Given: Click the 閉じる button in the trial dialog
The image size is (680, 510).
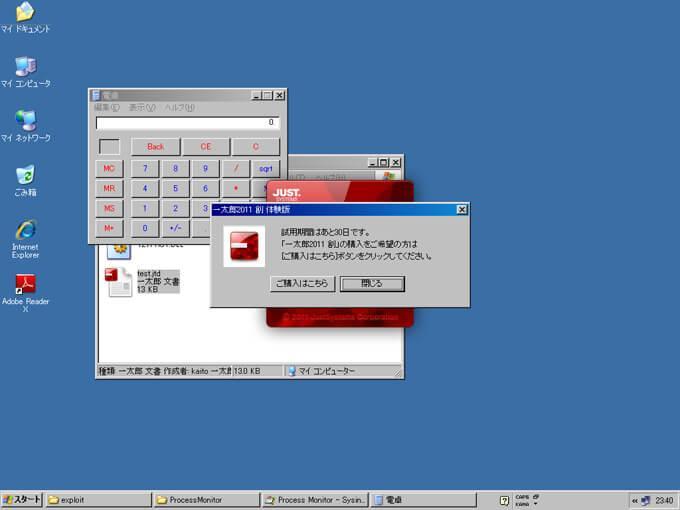Looking at the screenshot, I should 372,284.
